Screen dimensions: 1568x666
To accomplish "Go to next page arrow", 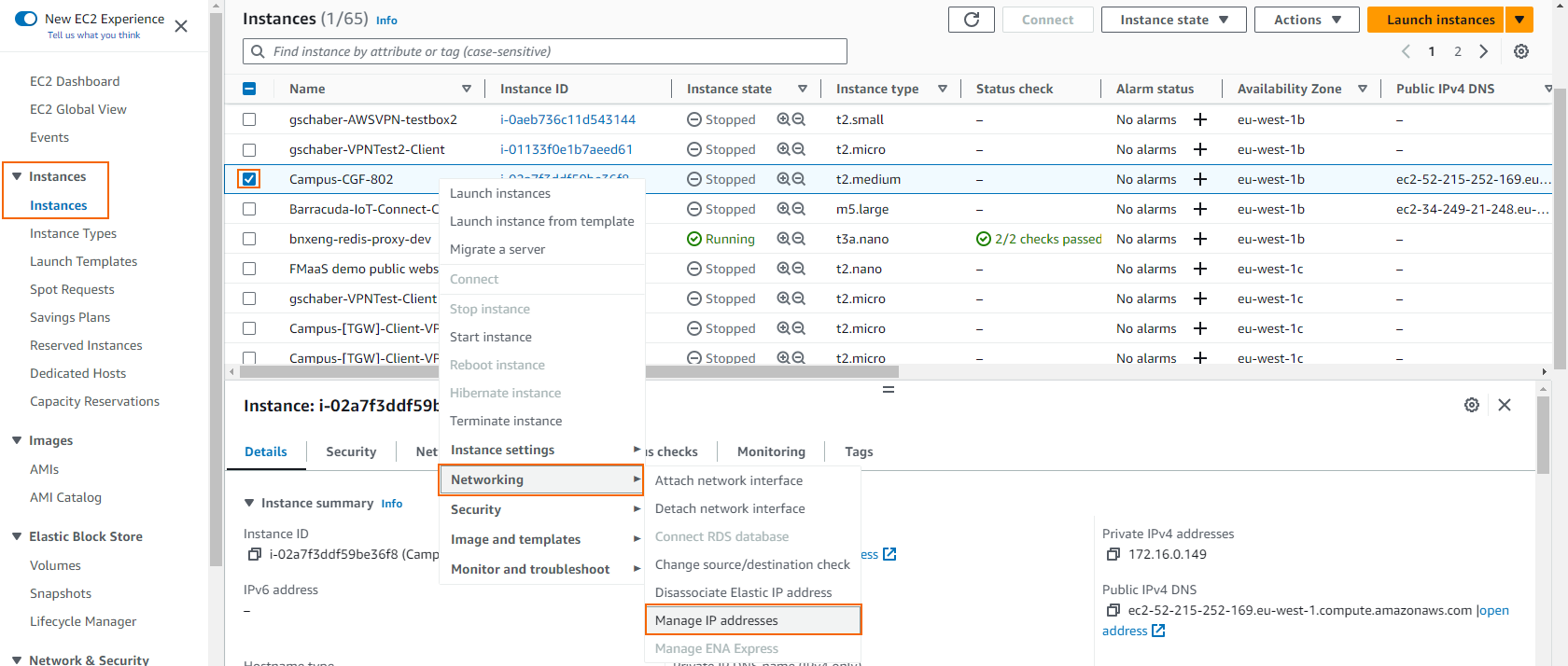I will point(1484,51).
